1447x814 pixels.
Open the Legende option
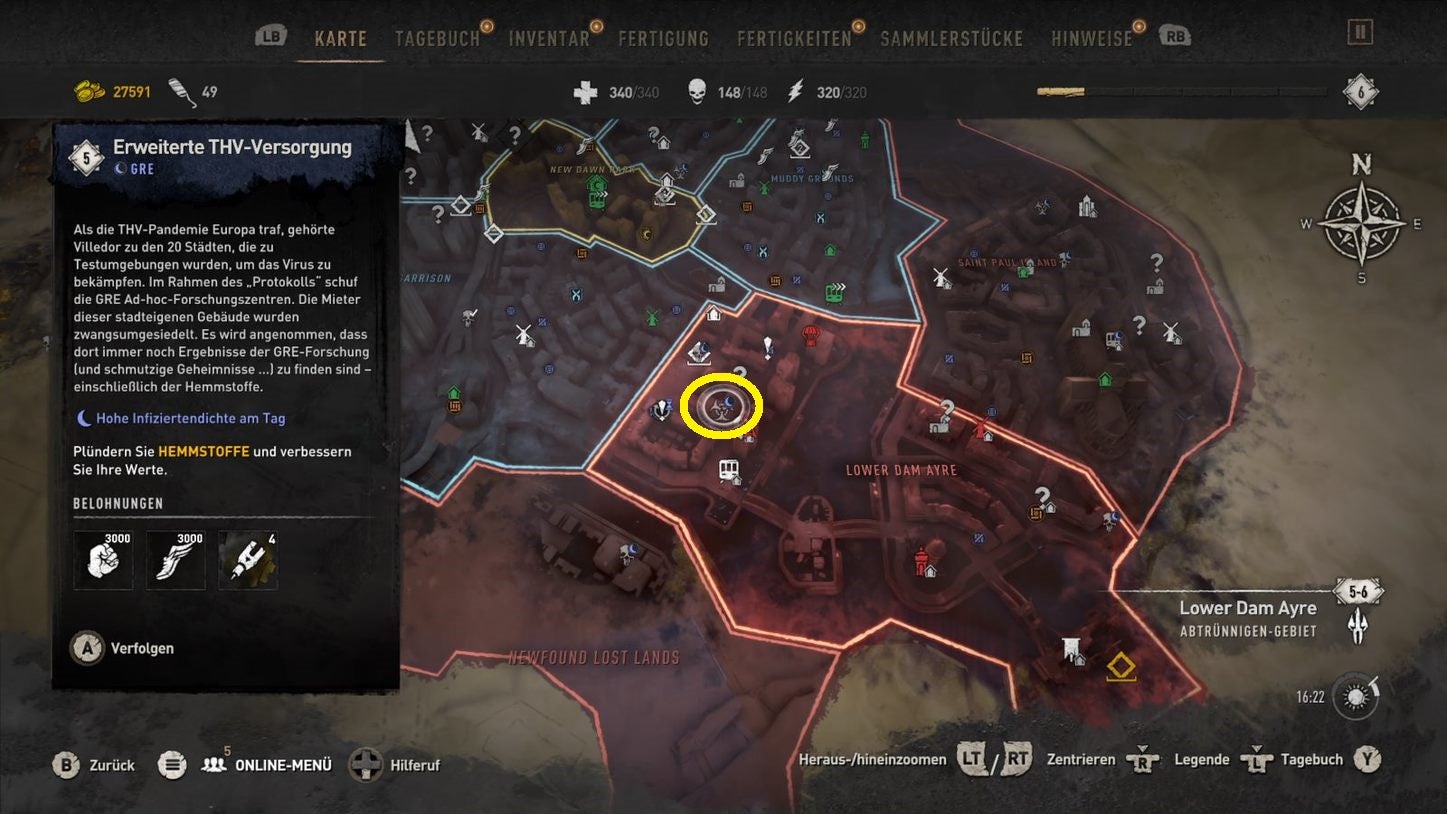click(1201, 760)
